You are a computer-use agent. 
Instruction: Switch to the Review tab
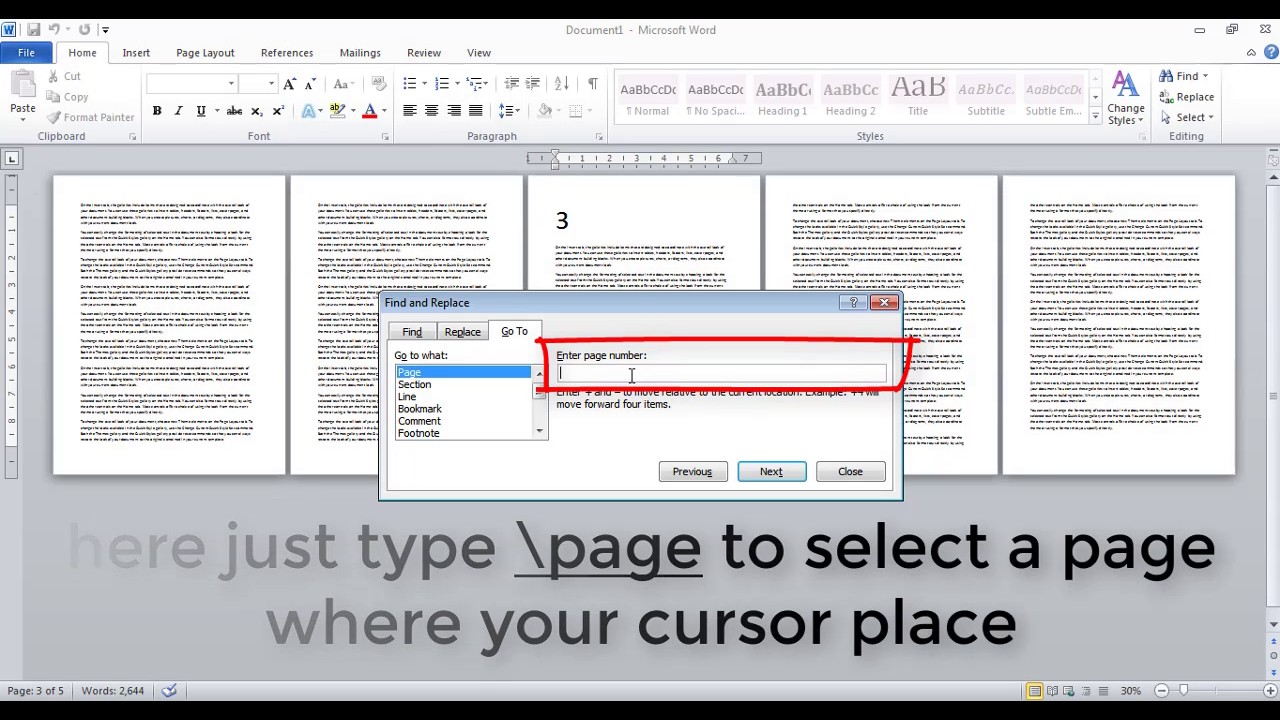coord(424,53)
